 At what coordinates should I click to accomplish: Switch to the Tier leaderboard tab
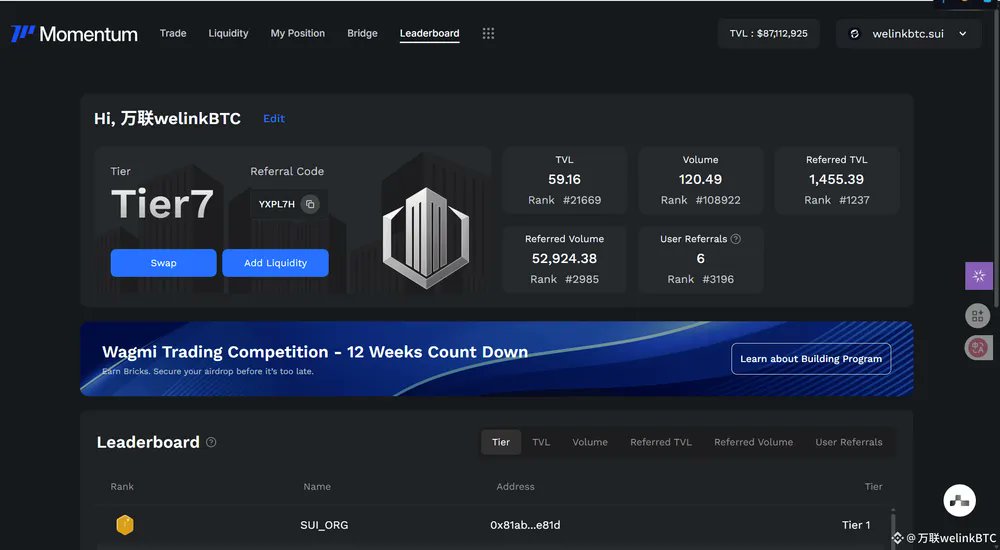click(501, 442)
